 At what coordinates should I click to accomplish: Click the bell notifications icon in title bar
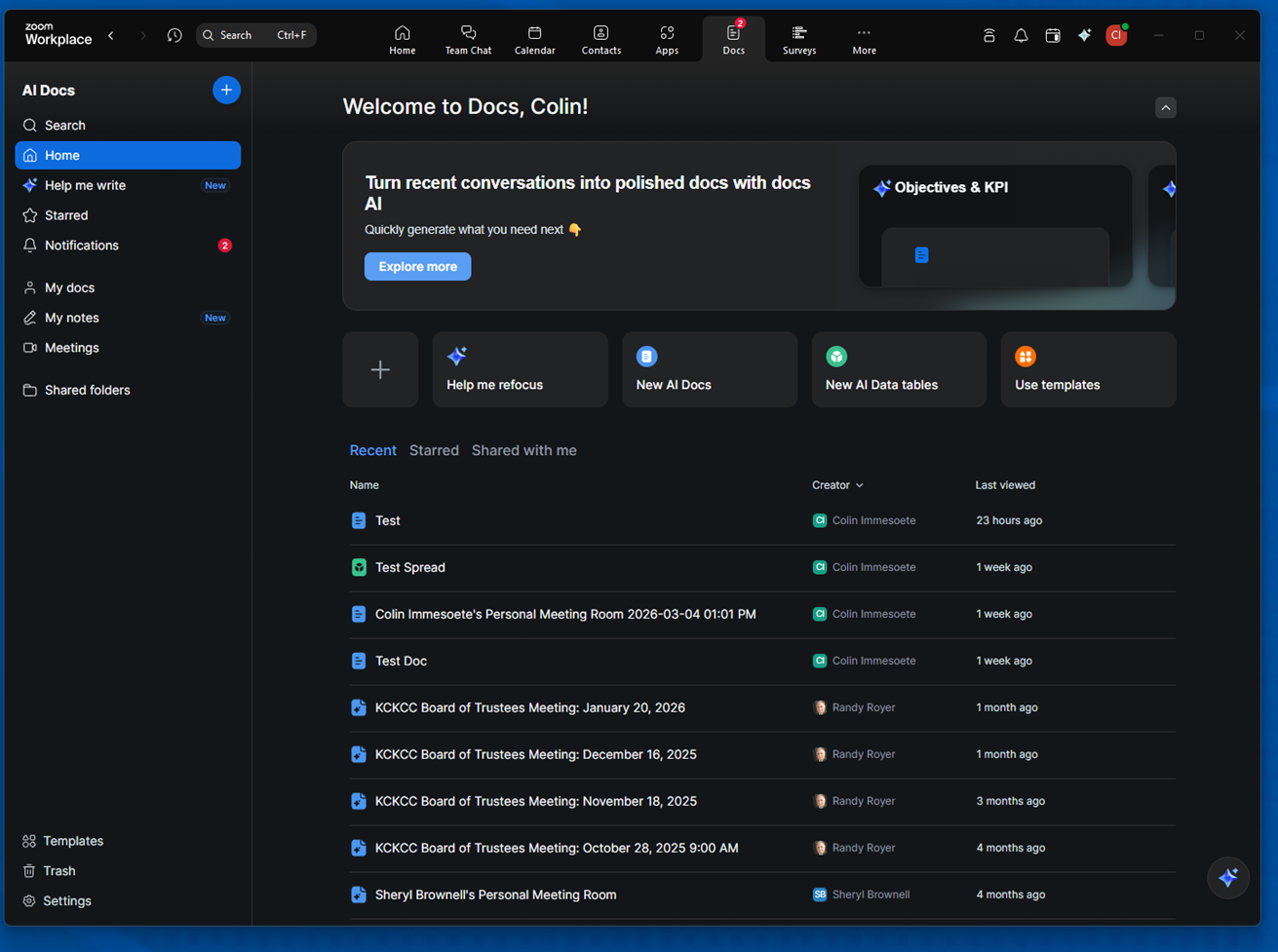(x=1021, y=35)
